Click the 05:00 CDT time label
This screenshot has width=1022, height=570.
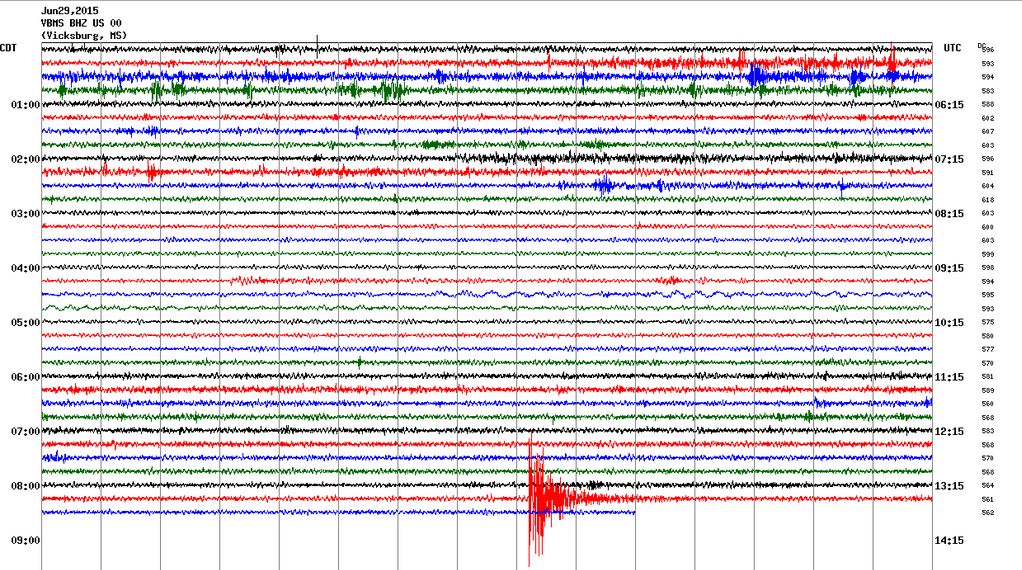coord(25,322)
